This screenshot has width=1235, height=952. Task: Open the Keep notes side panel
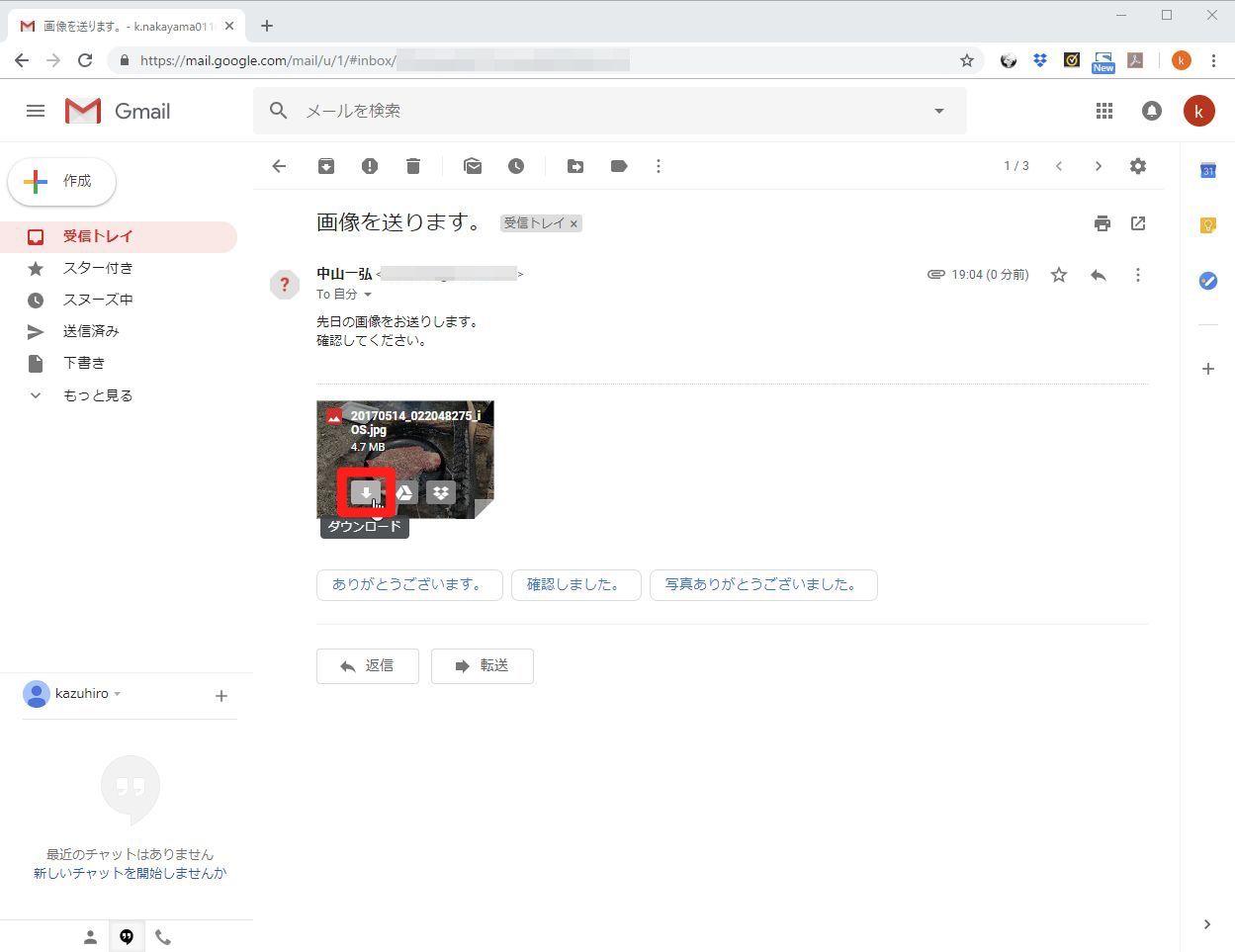point(1208,225)
